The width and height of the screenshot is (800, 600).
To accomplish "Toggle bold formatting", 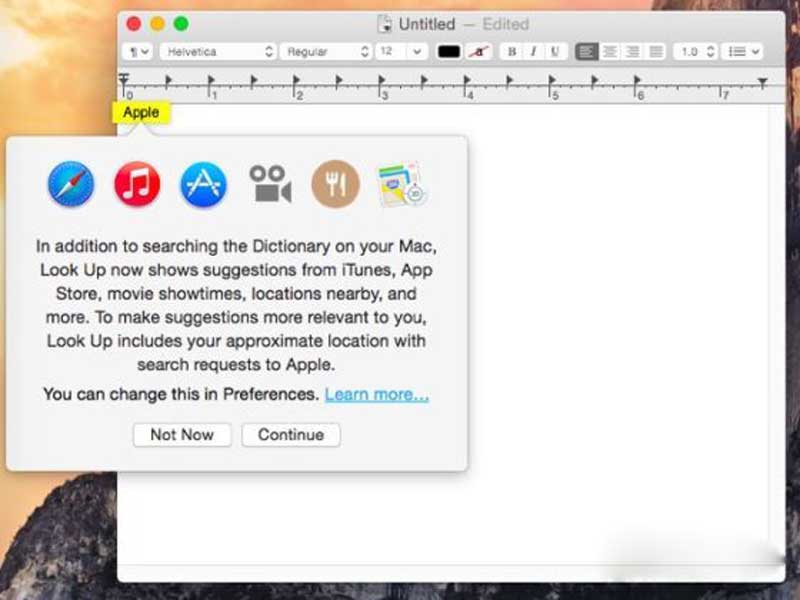I will pyautogui.click(x=512, y=52).
